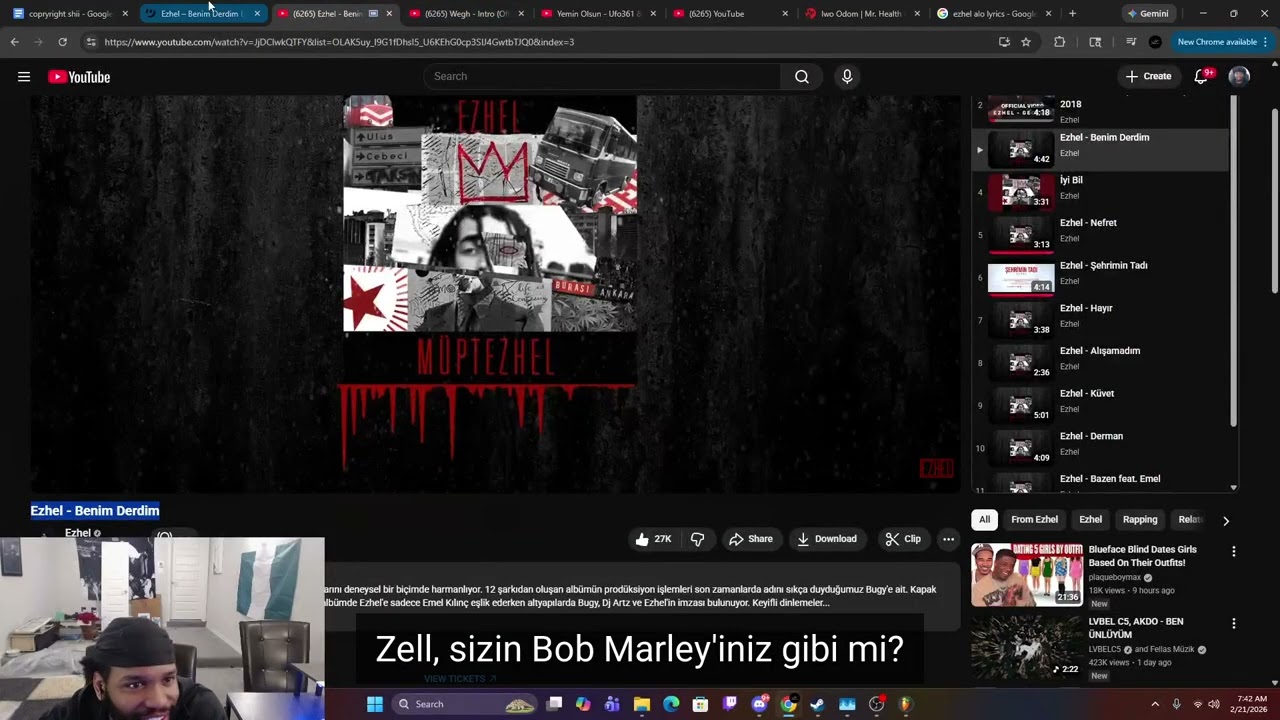The height and width of the screenshot is (720, 1280).
Task: Open the Windows Start menu
Action: coord(374,704)
